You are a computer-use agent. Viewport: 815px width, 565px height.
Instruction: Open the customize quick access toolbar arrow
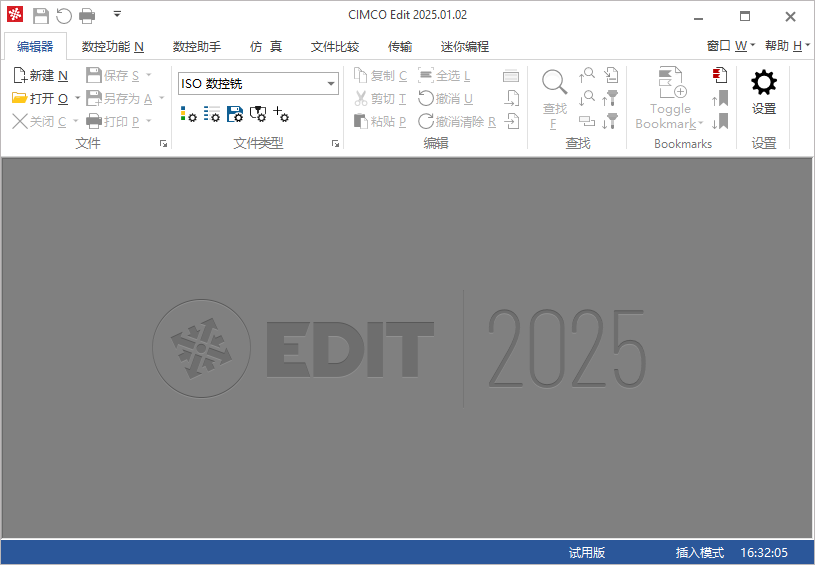(117, 15)
